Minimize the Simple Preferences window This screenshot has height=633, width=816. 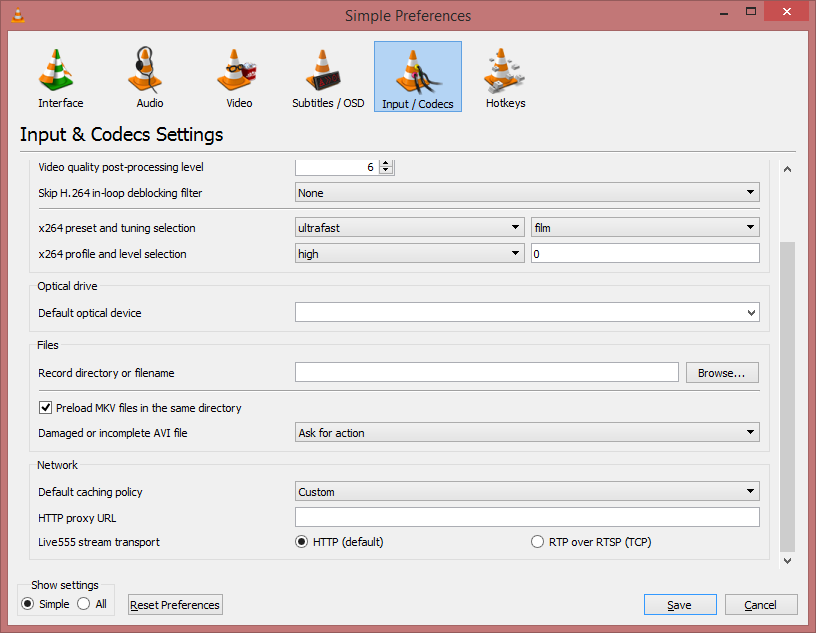click(x=724, y=12)
